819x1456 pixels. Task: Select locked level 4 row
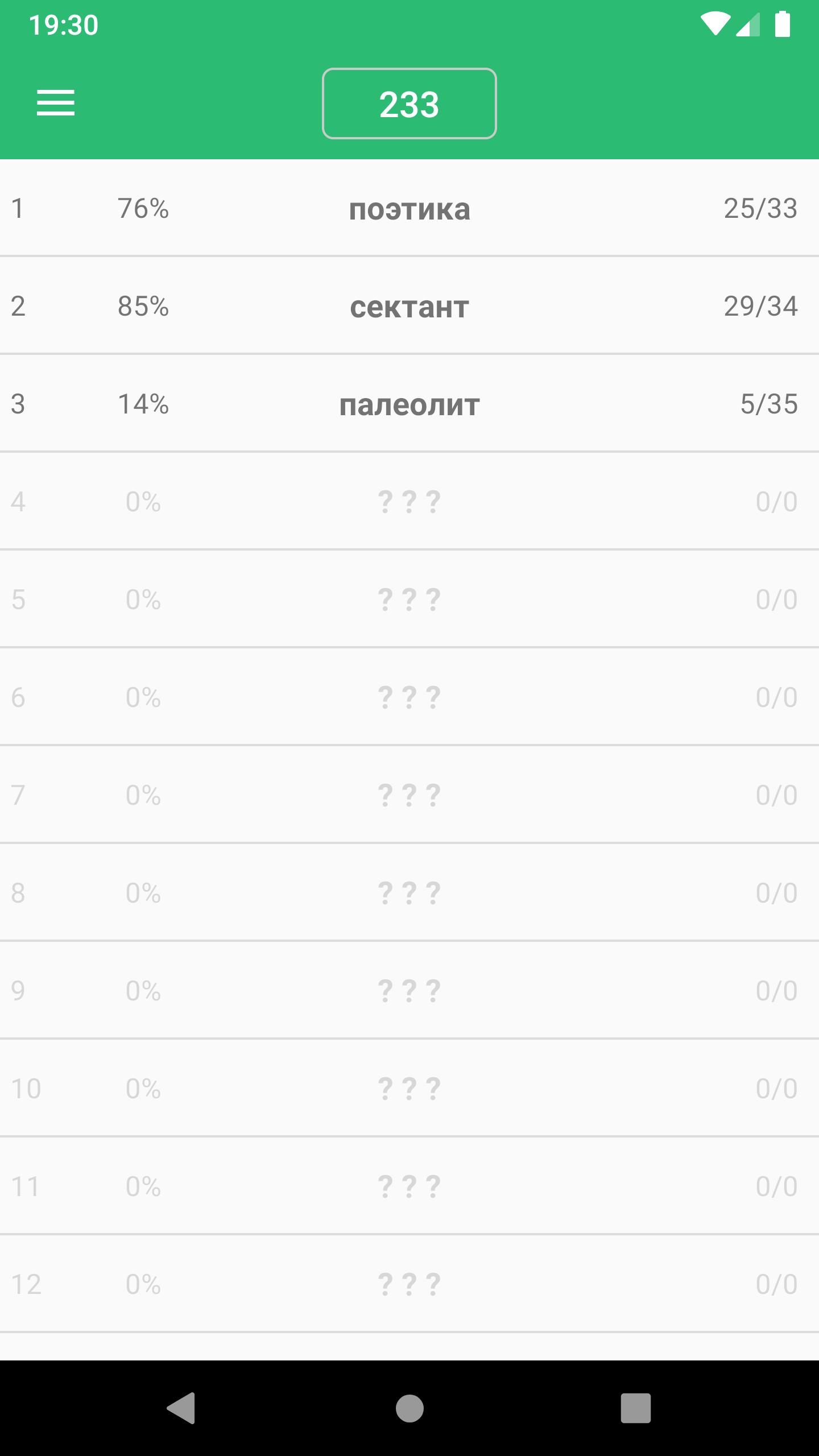pyautogui.click(x=409, y=502)
